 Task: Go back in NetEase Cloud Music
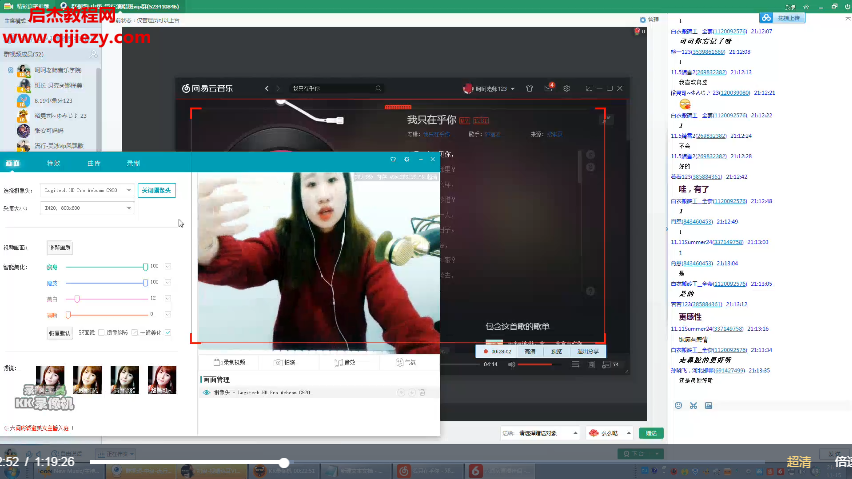[x=267, y=88]
